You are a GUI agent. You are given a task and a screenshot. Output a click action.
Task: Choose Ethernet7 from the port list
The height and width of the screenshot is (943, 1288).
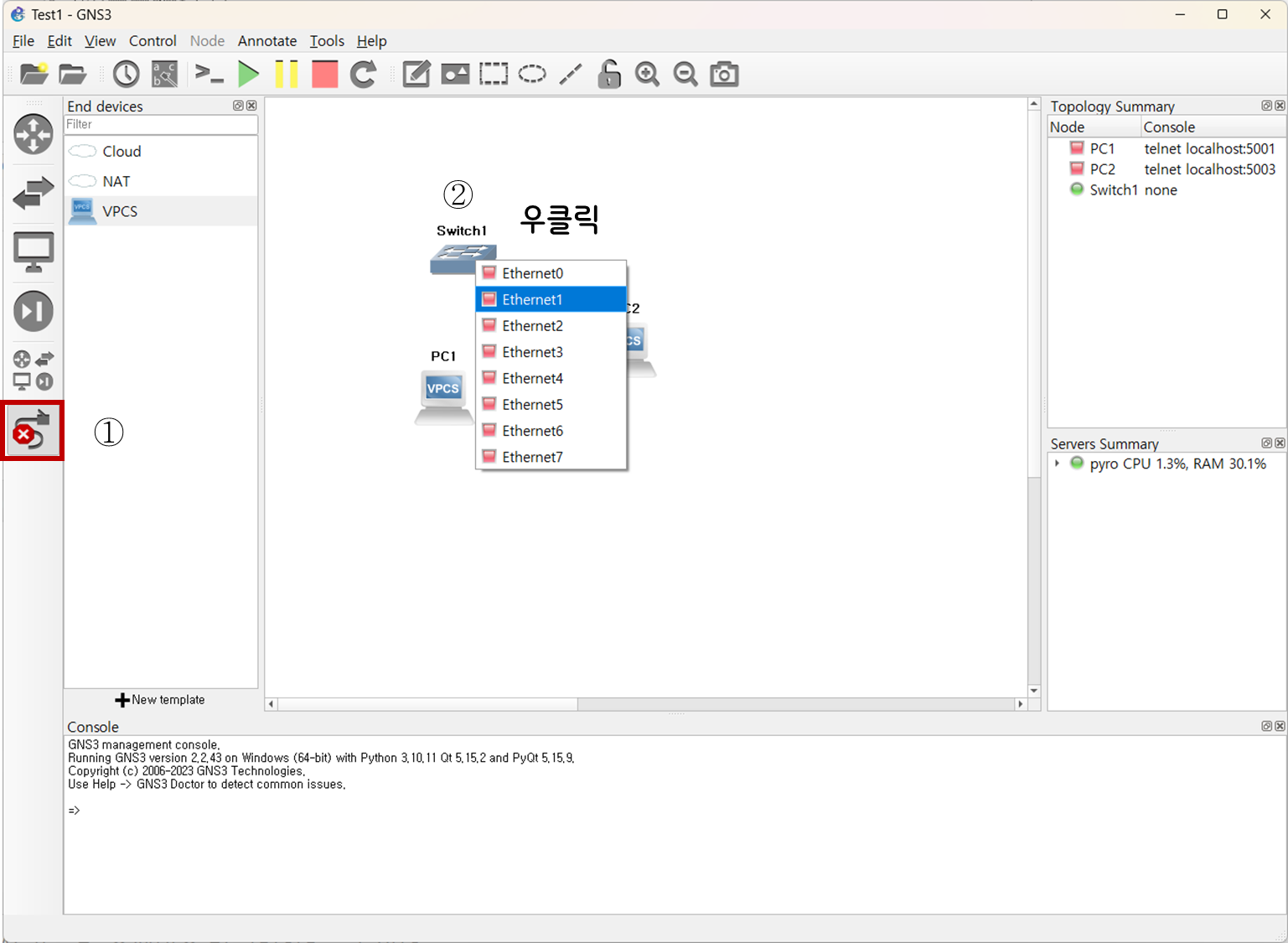(551, 457)
